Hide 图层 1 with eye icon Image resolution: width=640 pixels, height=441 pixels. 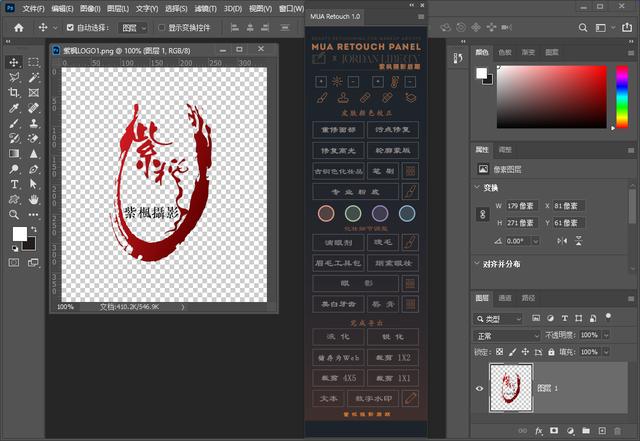tap(480, 388)
